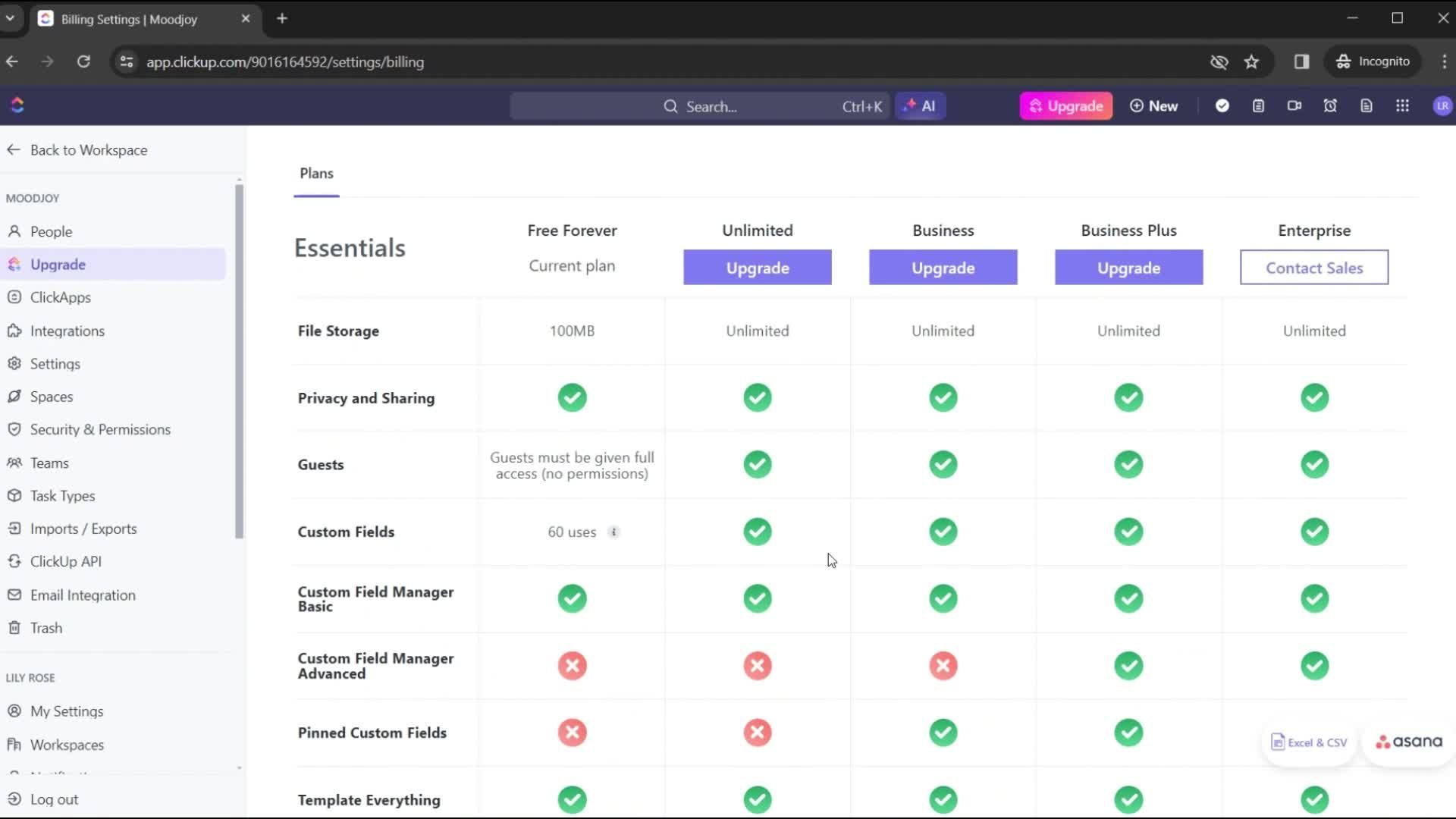Image resolution: width=1456 pixels, height=819 pixels.
Task: Bookmark this page with star icon
Action: pos(1251,61)
